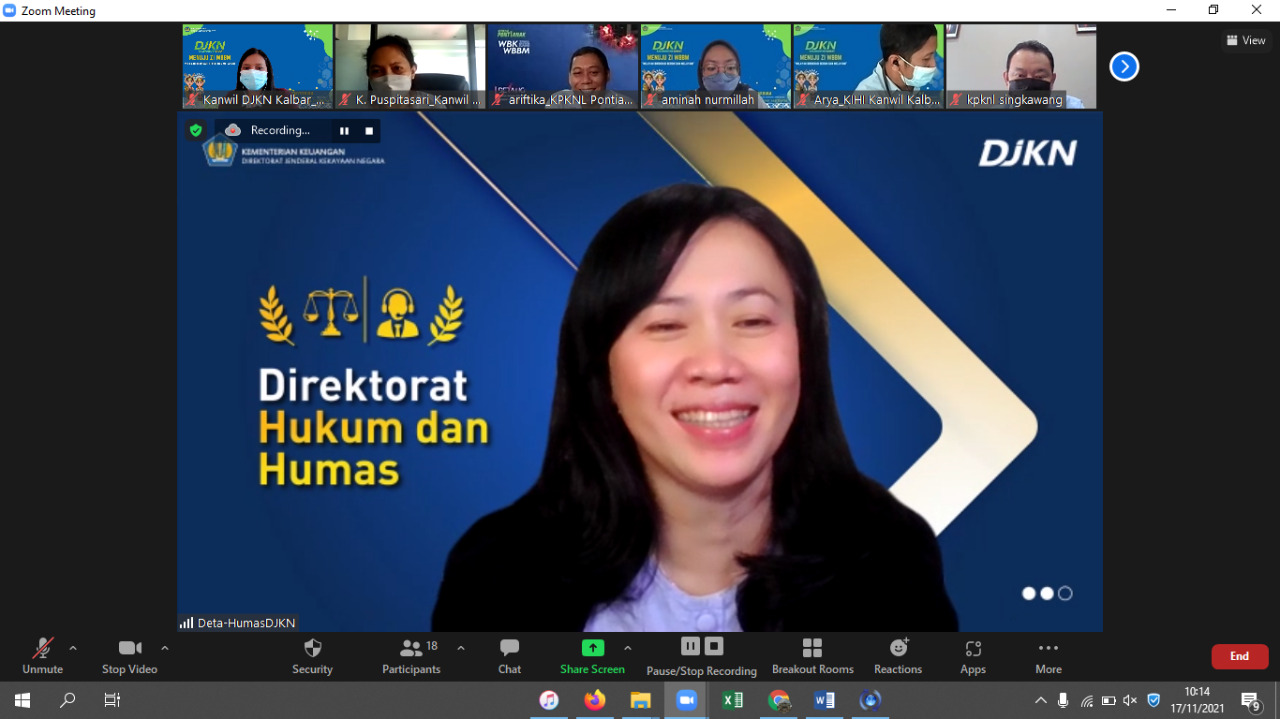Switch to Zoom taskbar icon
Screen dimensions: 1280x719
(x=687, y=700)
